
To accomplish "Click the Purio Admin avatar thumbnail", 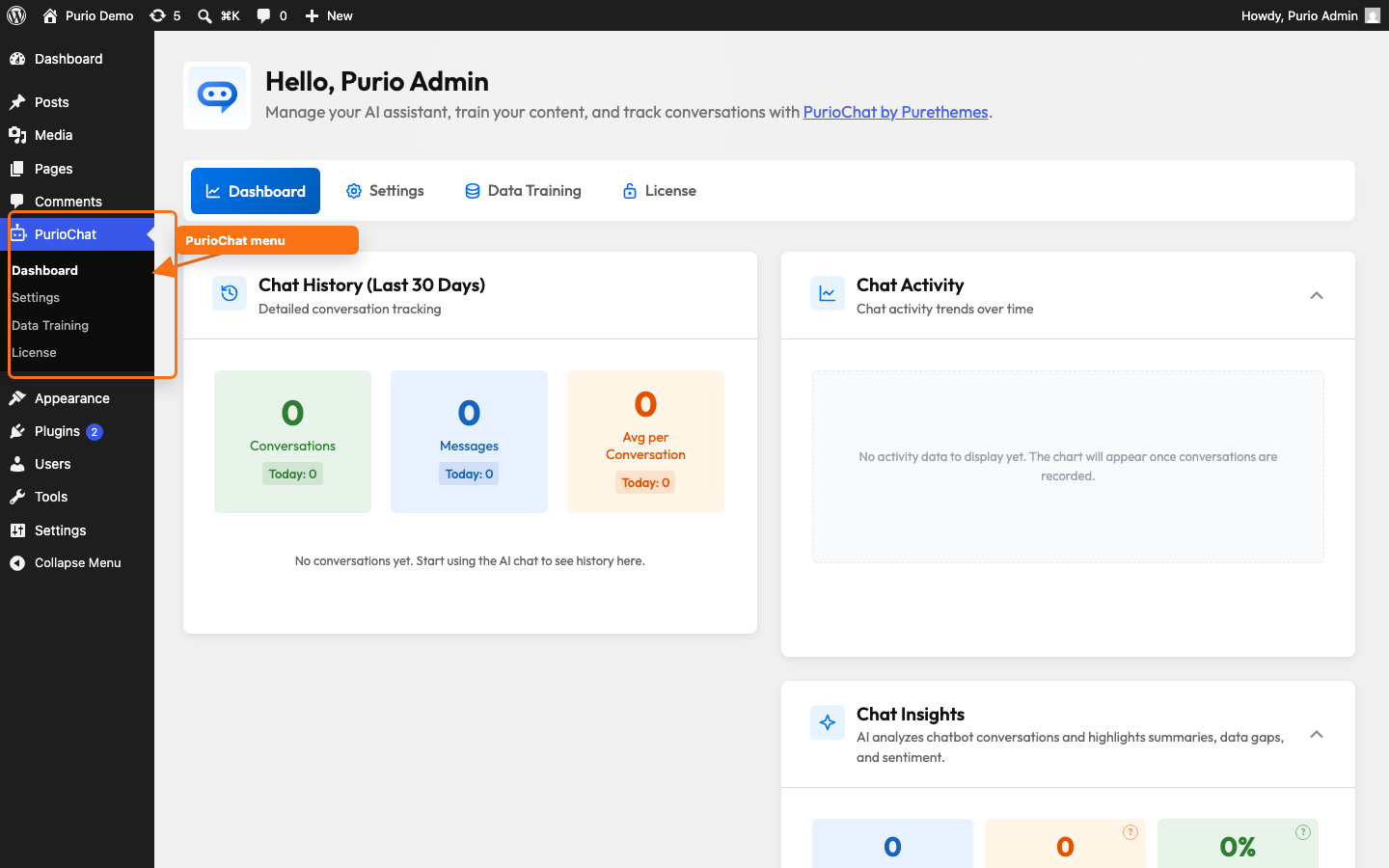I will pyautogui.click(x=1373, y=15).
